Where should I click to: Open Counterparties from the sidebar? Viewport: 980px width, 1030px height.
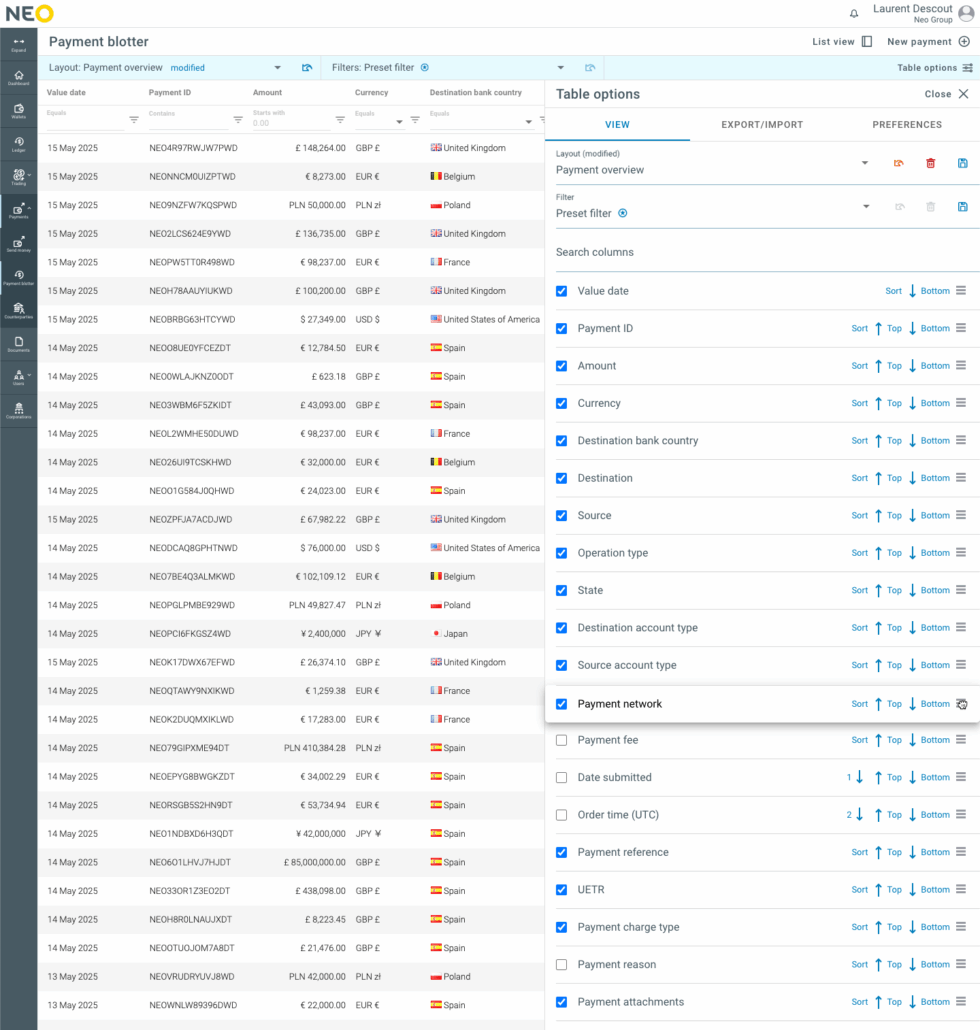[x=18, y=311]
